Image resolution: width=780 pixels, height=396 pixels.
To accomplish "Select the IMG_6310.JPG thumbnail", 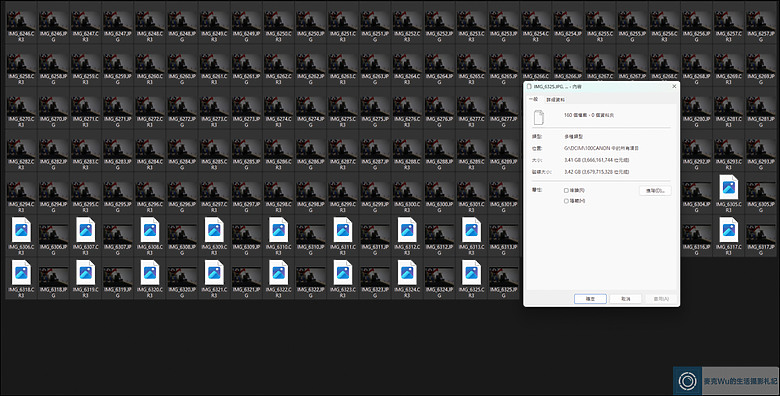I will (x=310, y=235).
